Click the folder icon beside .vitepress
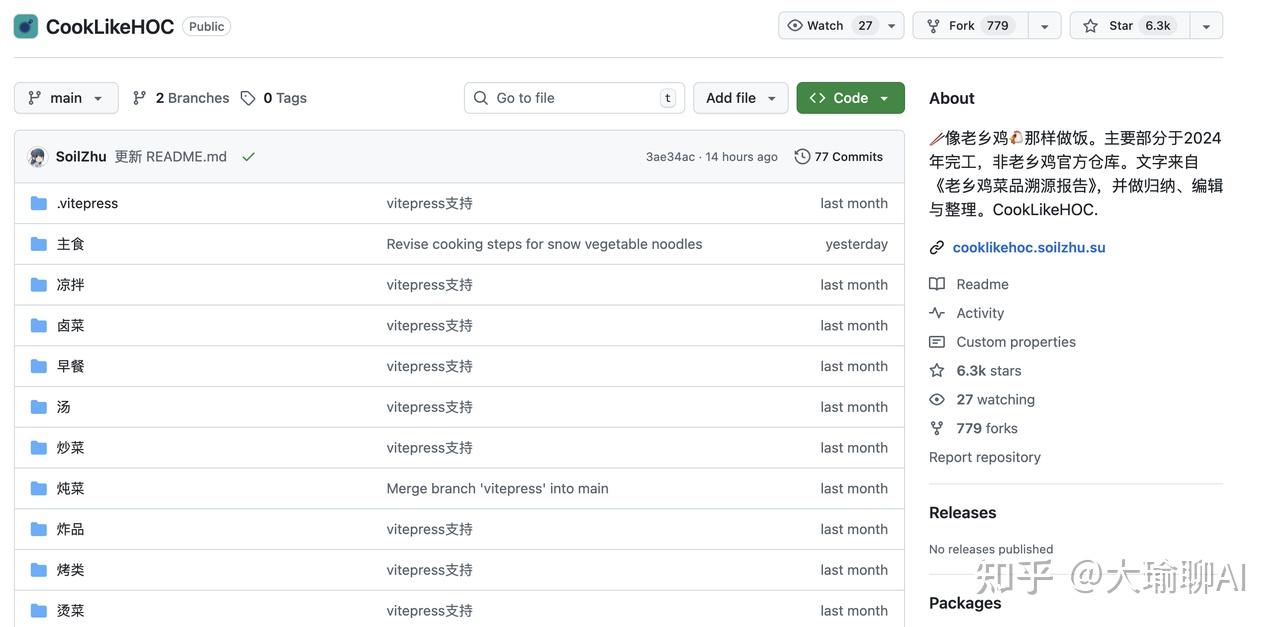This screenshot has width=1280, height=627. tap(39, 203)
